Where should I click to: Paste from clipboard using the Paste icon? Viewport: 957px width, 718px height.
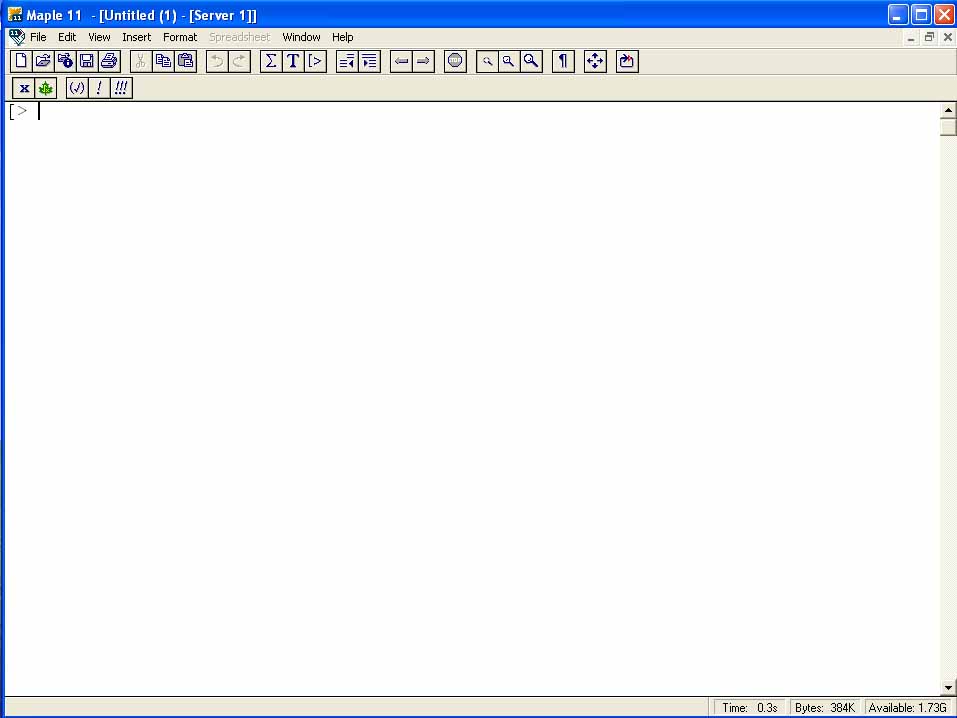(x=186, y=61)
